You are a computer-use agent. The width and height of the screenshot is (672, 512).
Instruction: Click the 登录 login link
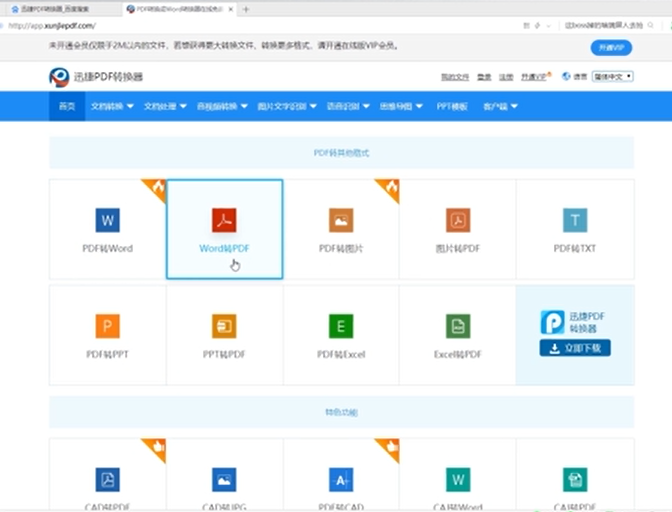pyautogui.click(x=484, y=77)
